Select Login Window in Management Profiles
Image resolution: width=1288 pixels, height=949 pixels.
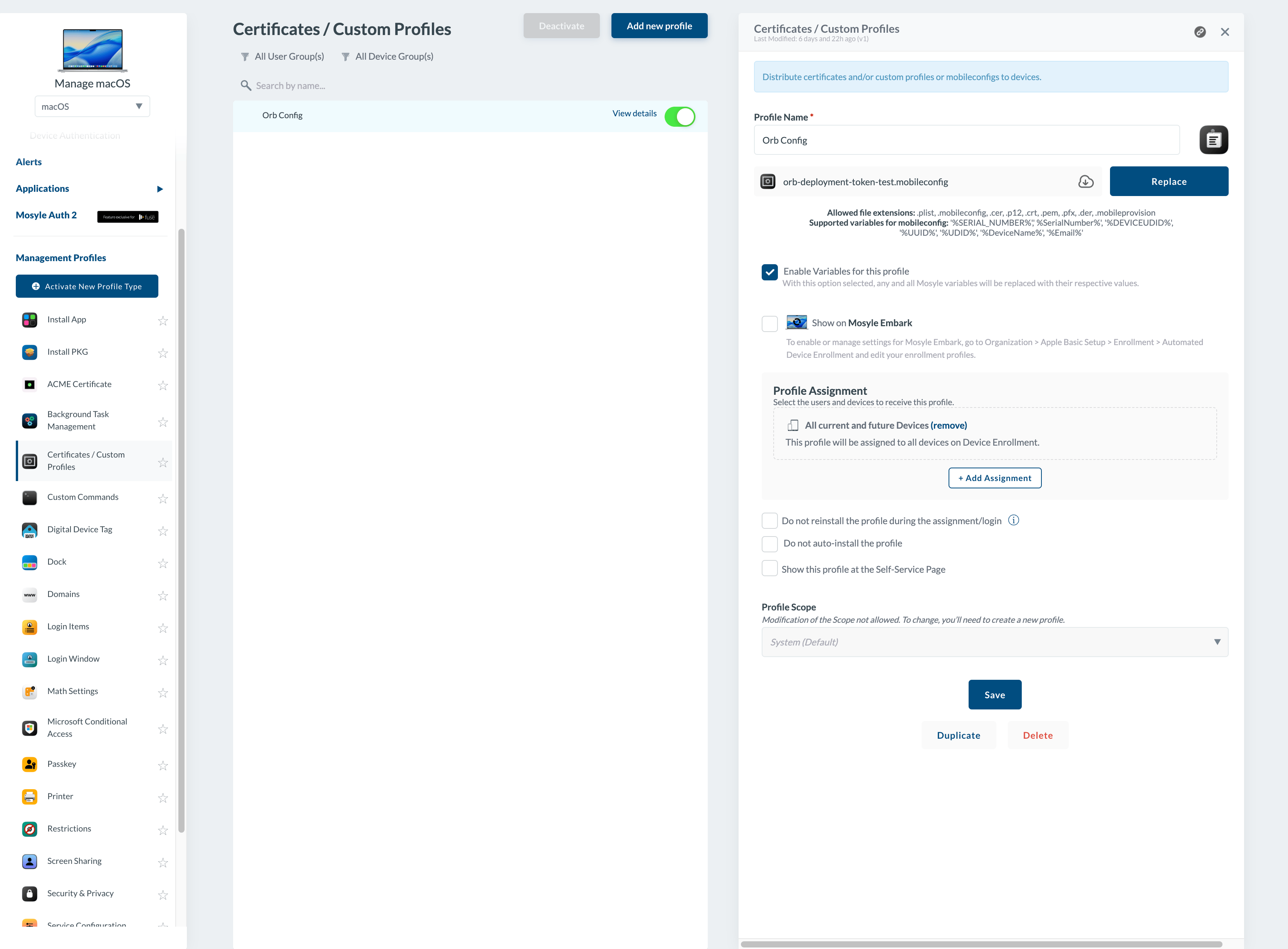click(x=73, y=659)
